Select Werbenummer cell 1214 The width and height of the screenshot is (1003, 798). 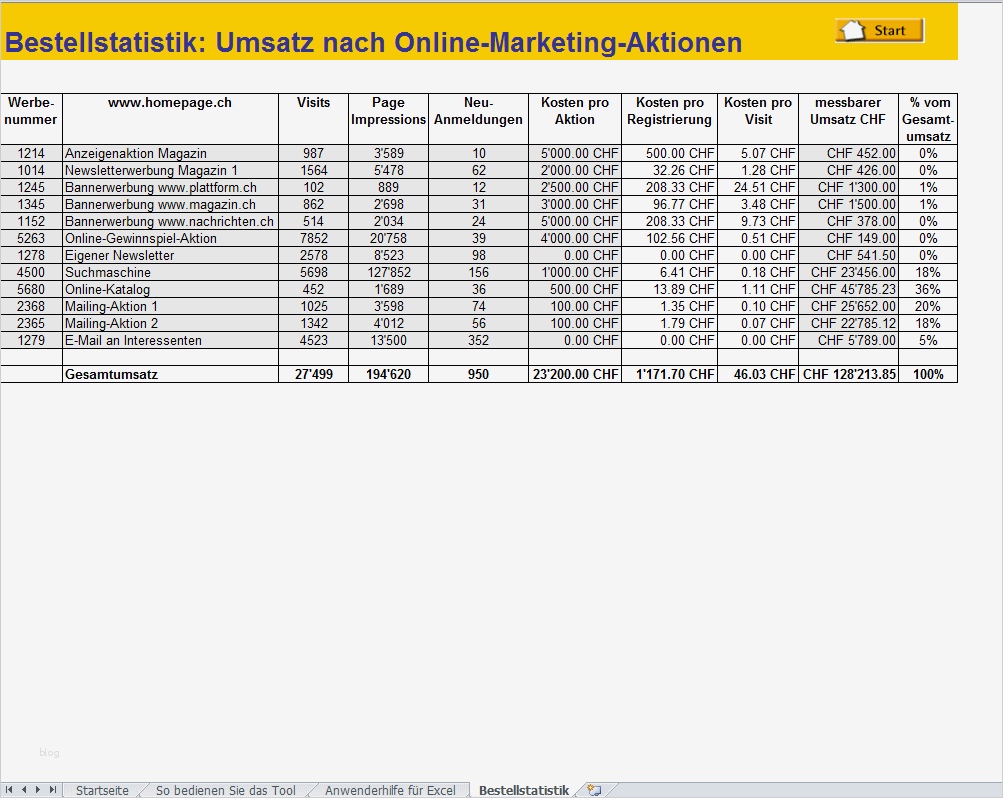pyautogui.click(x=31, y=153)
